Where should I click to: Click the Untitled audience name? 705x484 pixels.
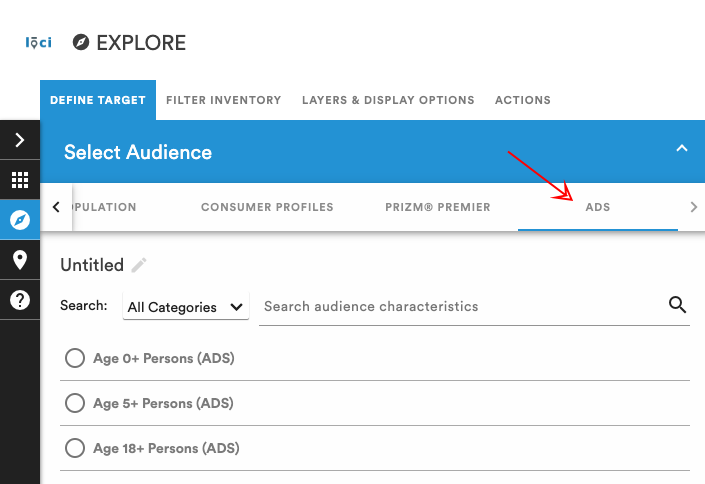(92, 265)
